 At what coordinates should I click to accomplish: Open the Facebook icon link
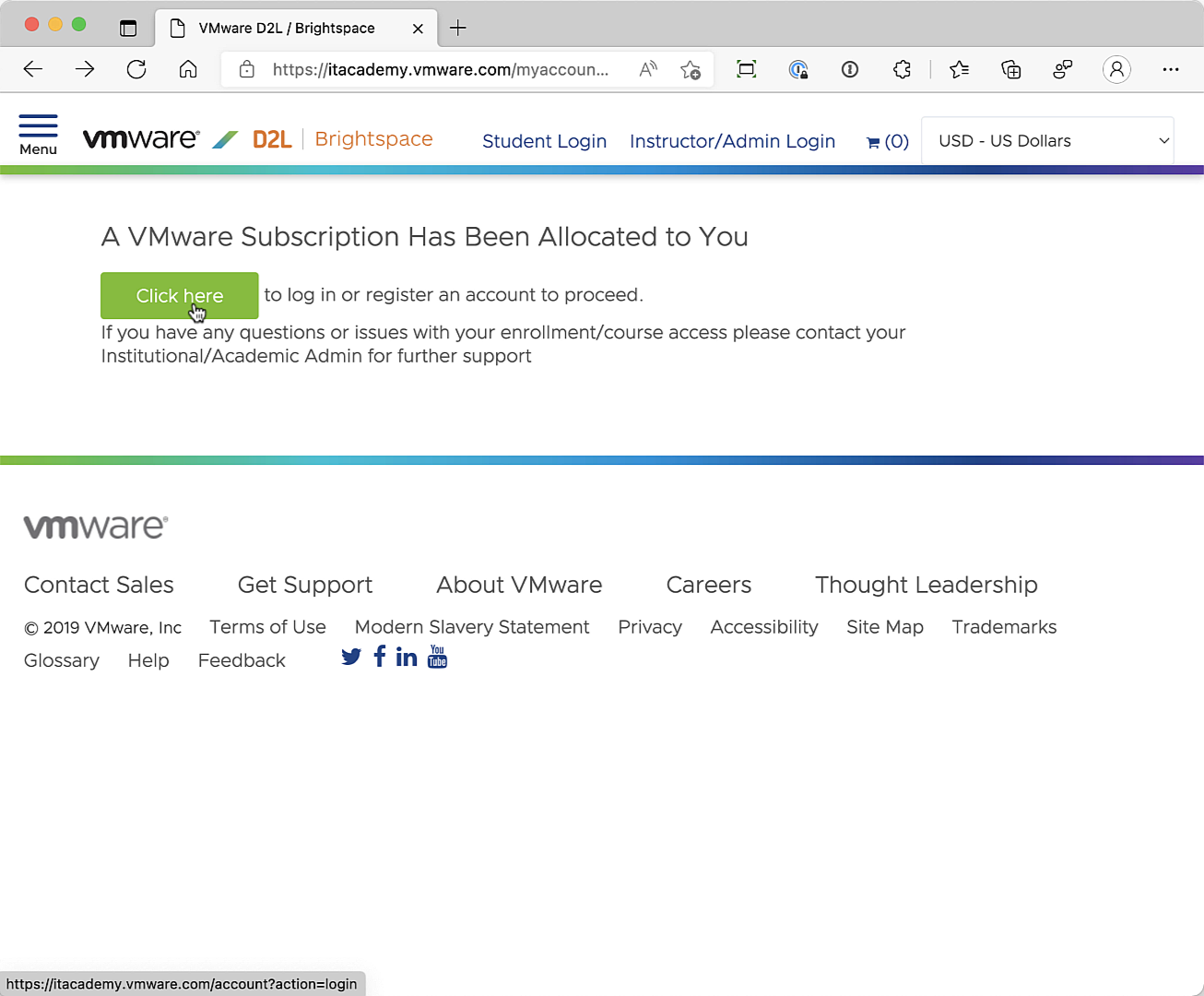click(x=380, y=656)
